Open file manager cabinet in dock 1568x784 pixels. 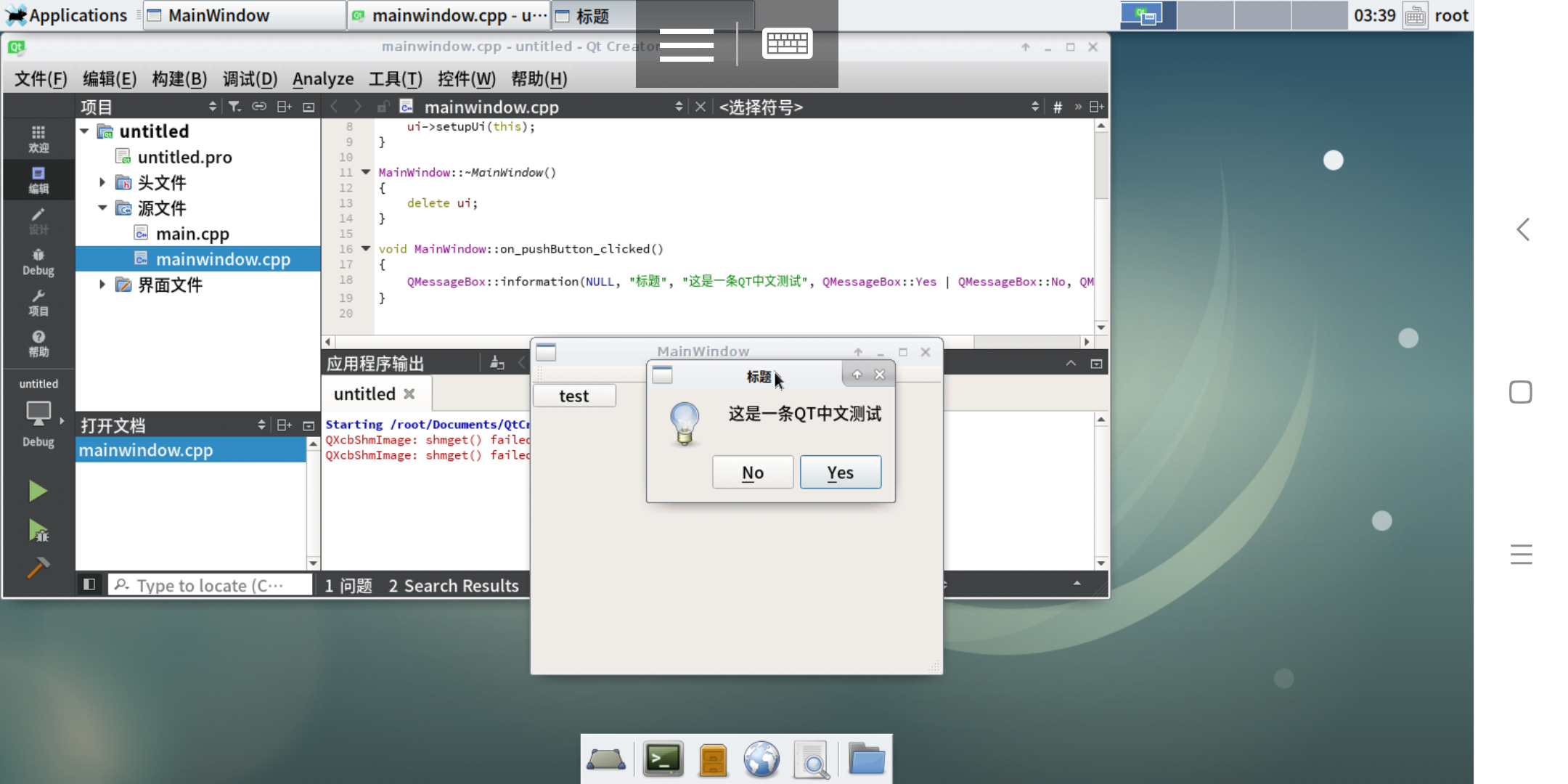[x=713, y=759]
